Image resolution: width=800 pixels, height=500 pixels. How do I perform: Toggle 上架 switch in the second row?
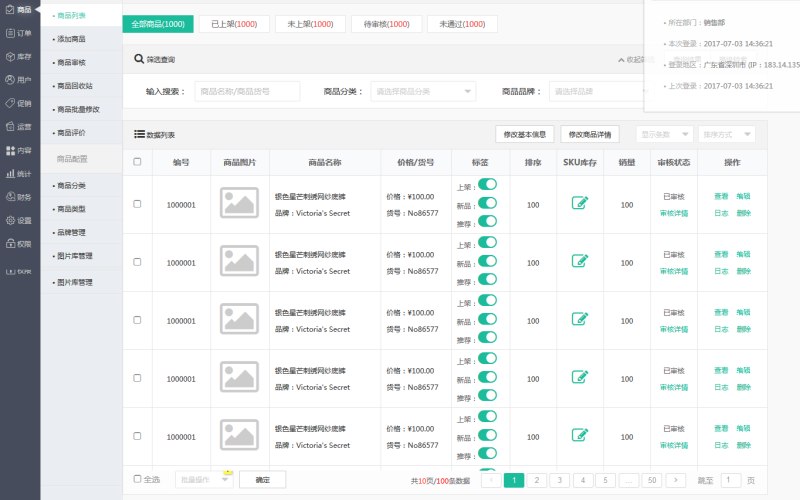(487, 242)
